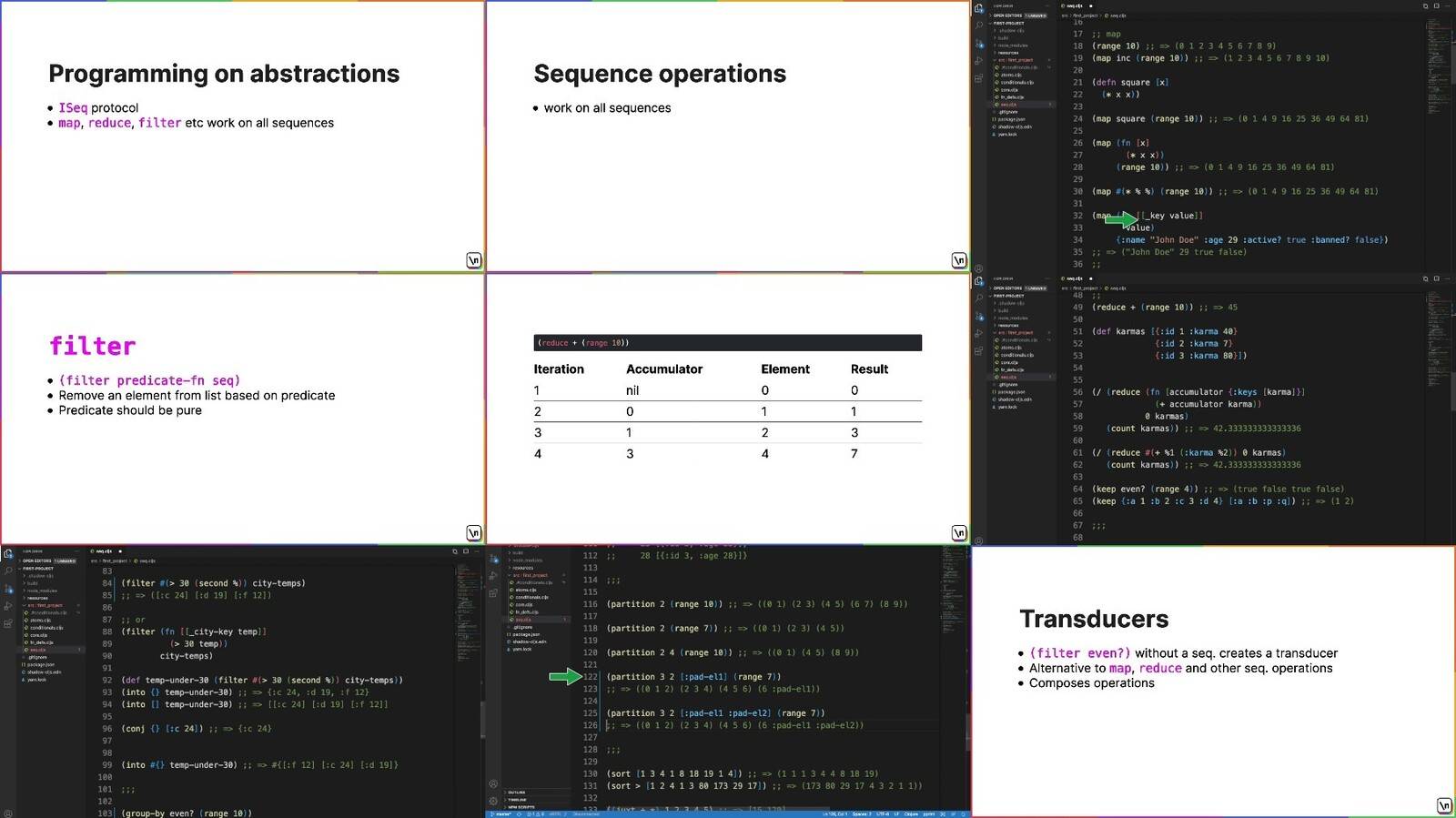This screenshot has height=818, width=1456.
Task: Select seq.cljs tab in map examples editor
Action: 1074,5
